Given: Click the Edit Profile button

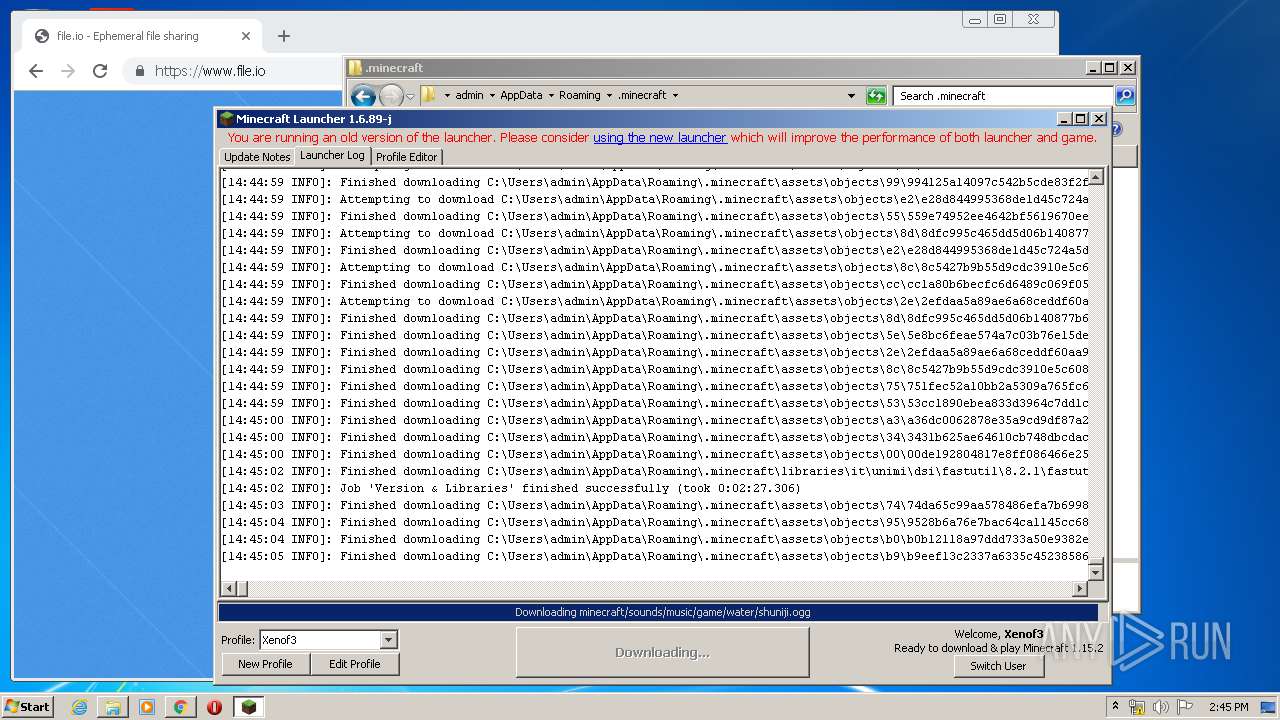Looking at the screenshot, I should 354,664.
